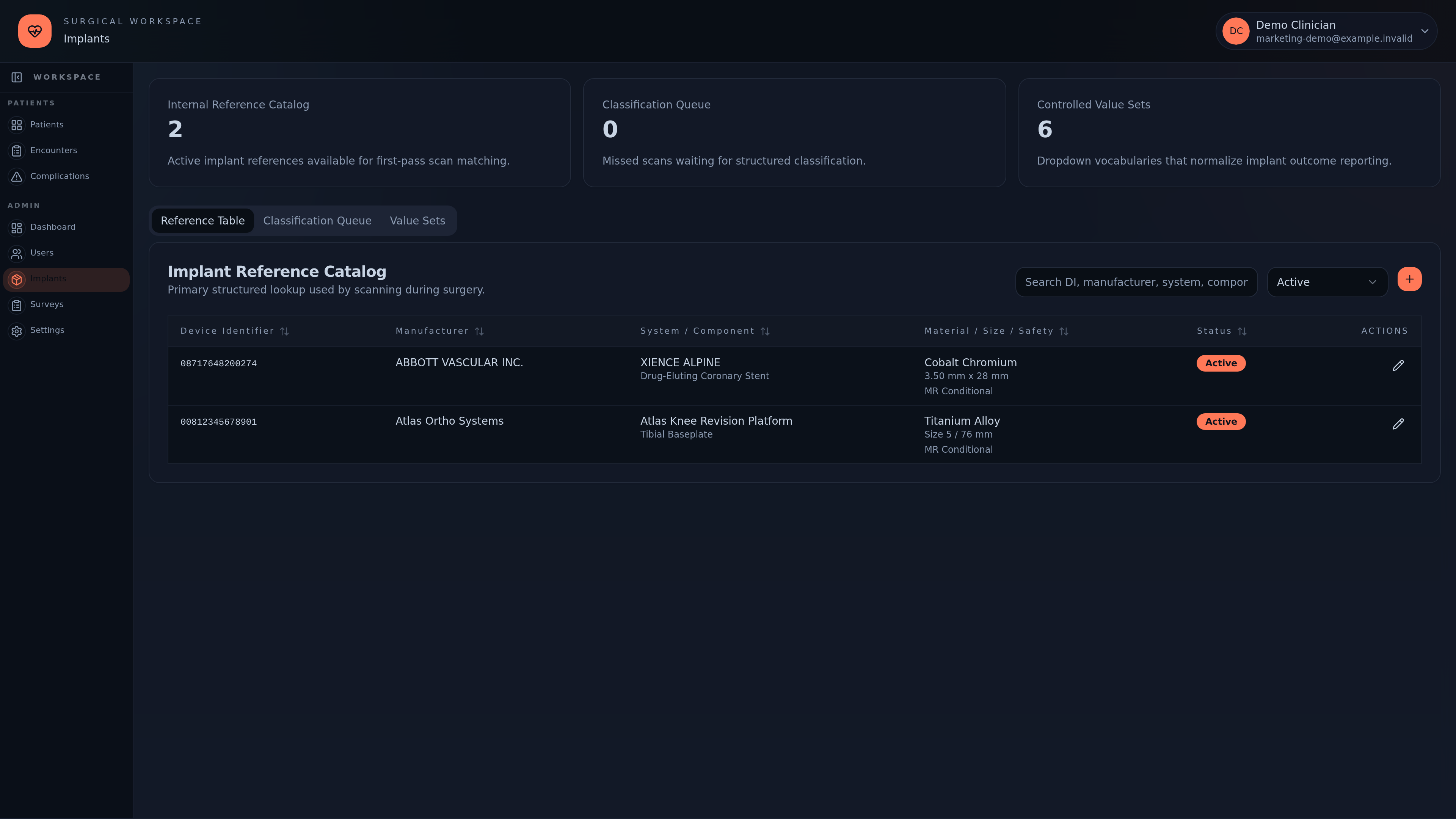Click the implant catalog search field
Viewport: 1456px width, 819px height.
click(1136, 282)
